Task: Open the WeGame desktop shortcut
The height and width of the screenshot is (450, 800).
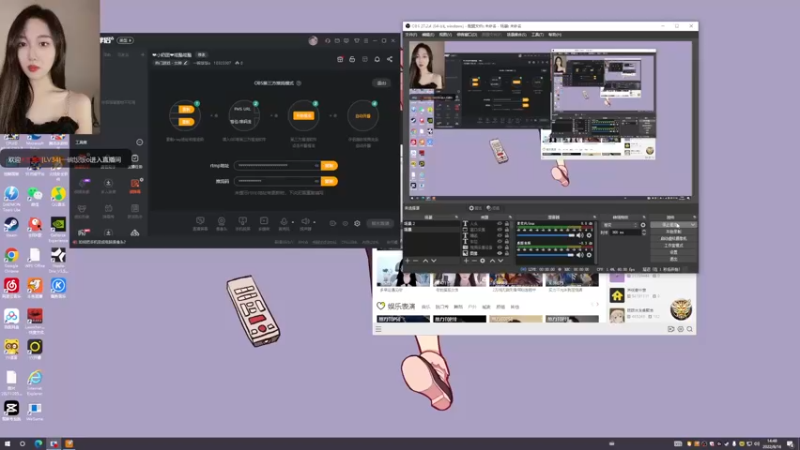Action: (35, 411)
